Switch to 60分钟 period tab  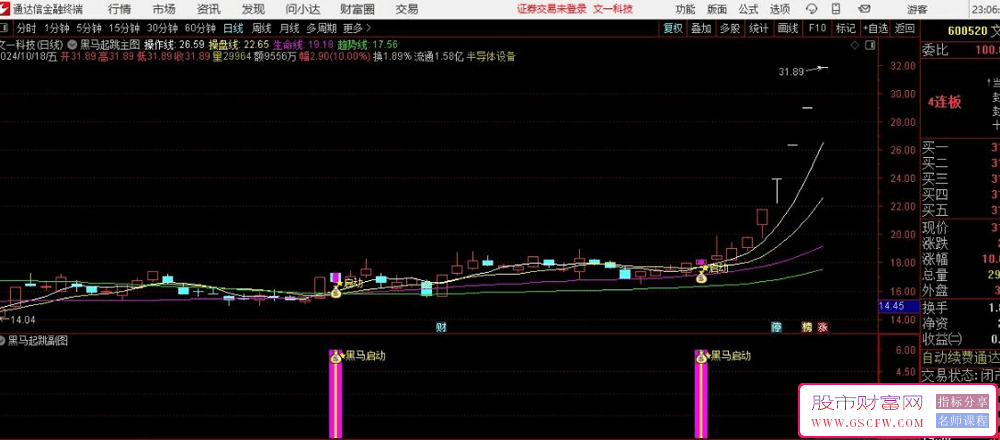tap(200, 28)
